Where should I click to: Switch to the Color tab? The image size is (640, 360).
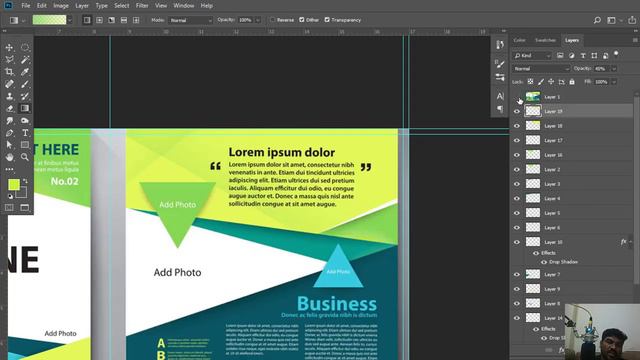tap(520, 40)
